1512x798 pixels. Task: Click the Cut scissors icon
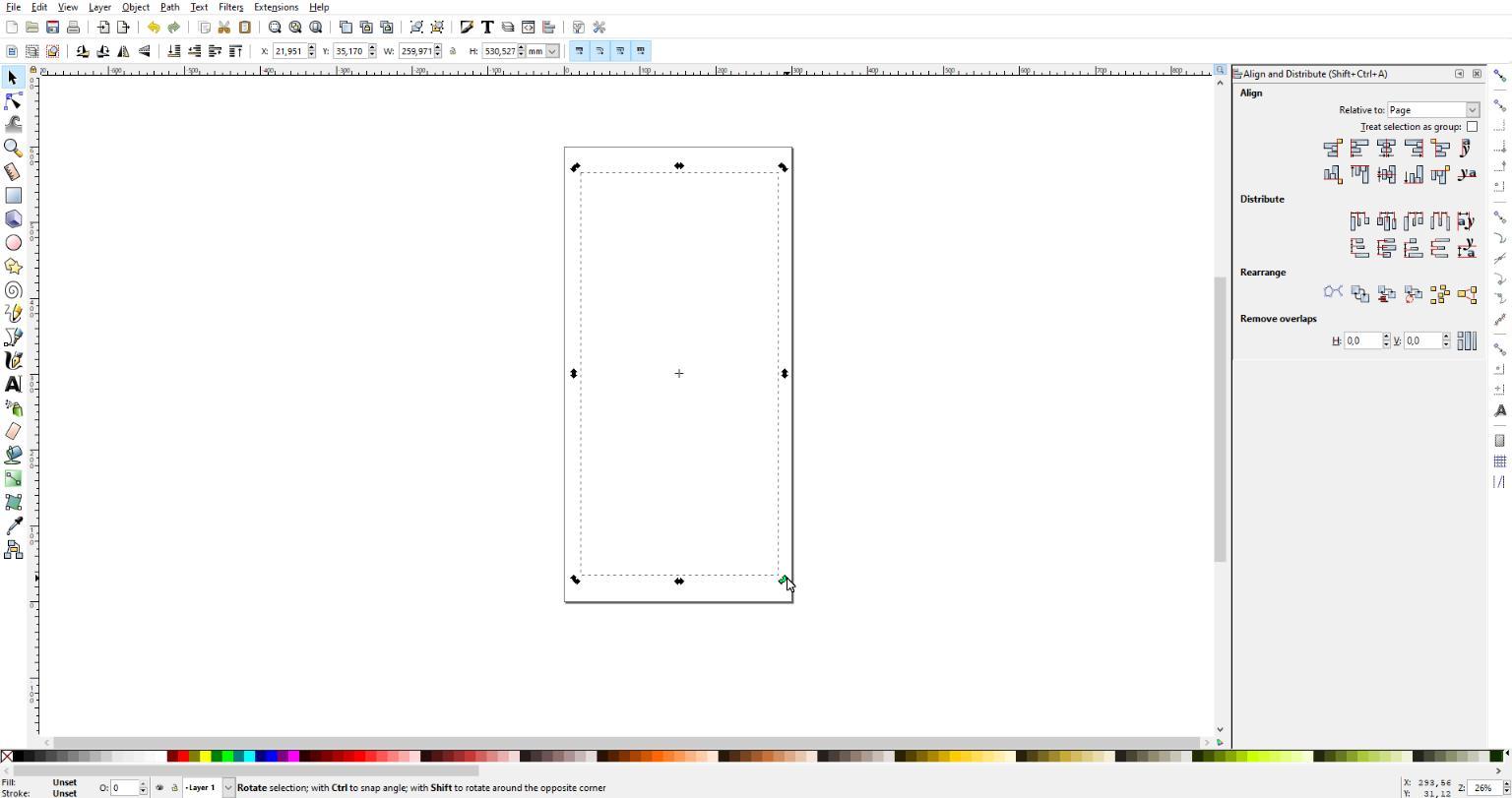(x=224, y=28)
